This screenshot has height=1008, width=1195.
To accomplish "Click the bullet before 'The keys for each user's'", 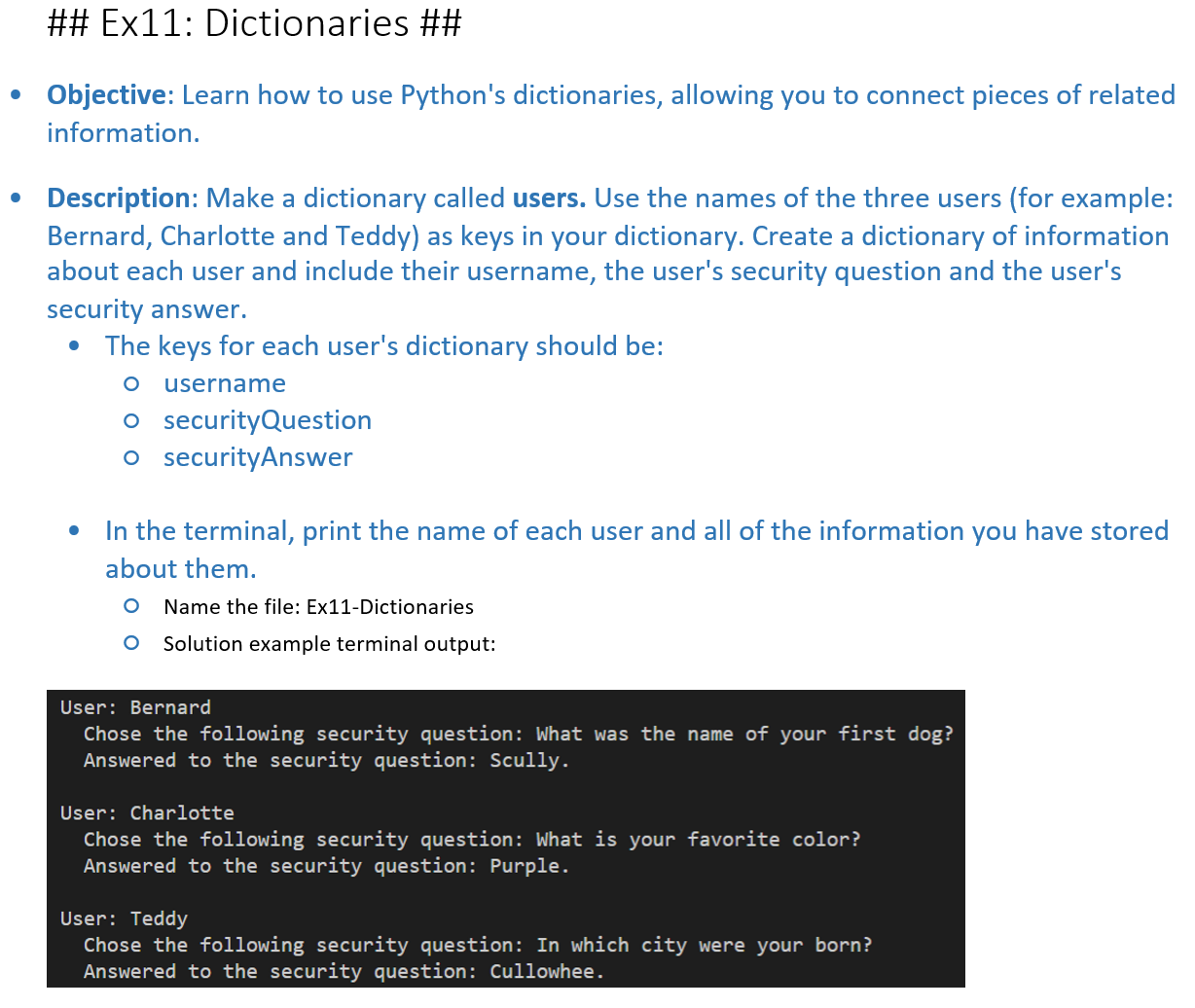I will [74, 346].
